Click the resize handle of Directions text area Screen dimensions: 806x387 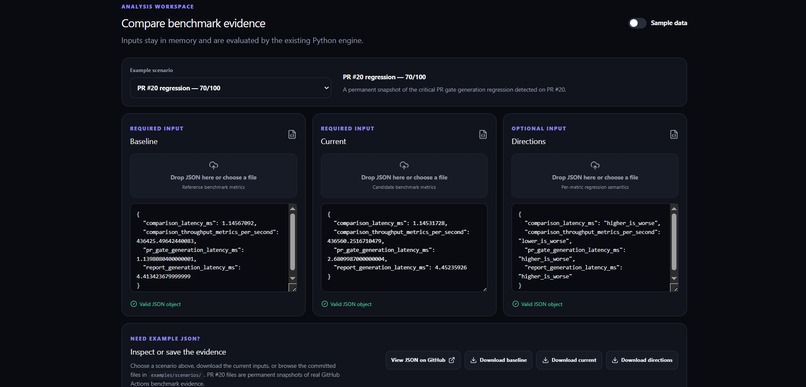coord(674,287)
